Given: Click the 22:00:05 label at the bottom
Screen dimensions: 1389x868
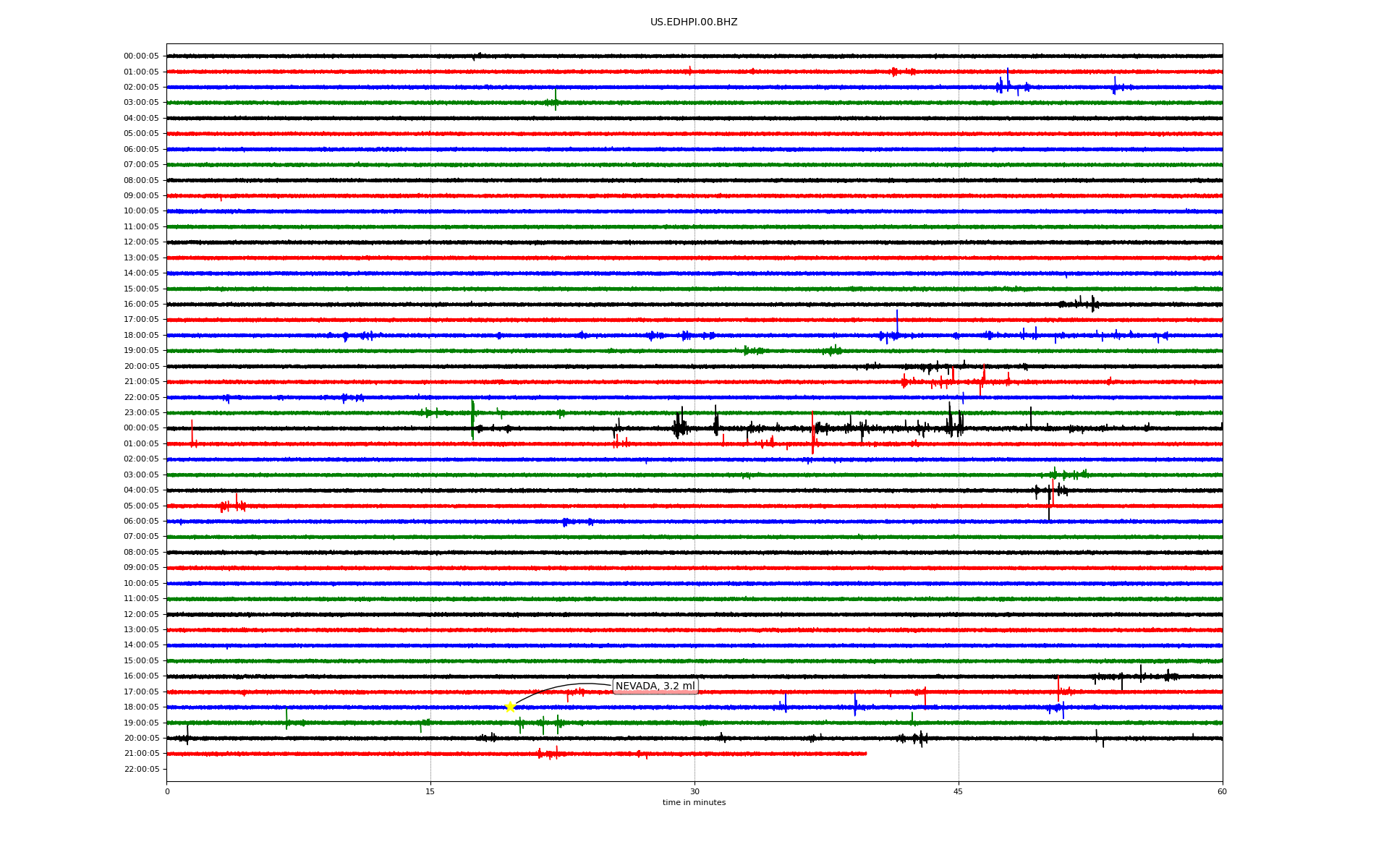Looking at the screenshot, I should [x=141, y=769].
